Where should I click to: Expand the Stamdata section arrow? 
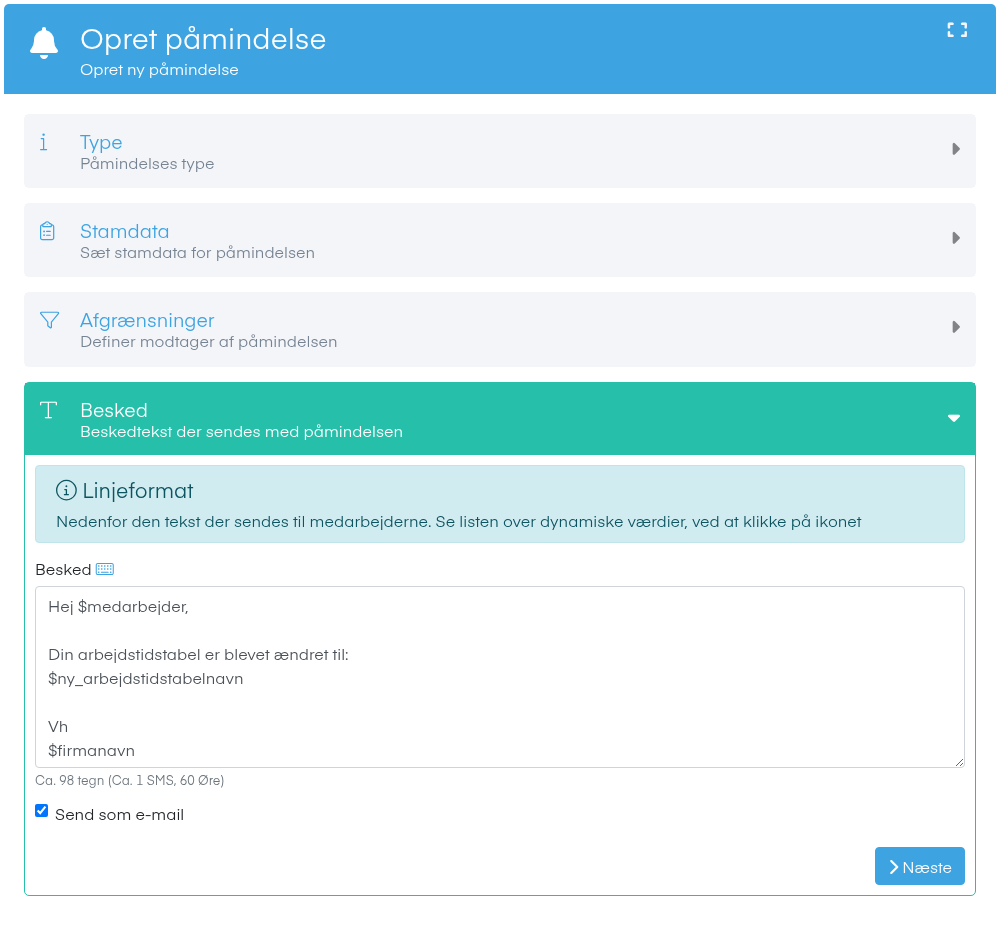point(955,238)
